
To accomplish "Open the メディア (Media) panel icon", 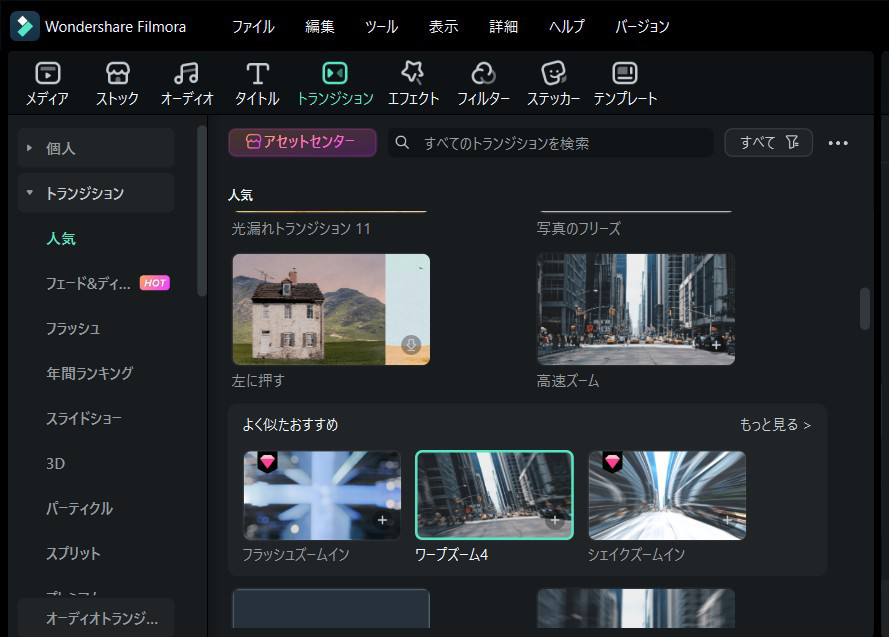I will pyautogui.click(x=46, y=72).
